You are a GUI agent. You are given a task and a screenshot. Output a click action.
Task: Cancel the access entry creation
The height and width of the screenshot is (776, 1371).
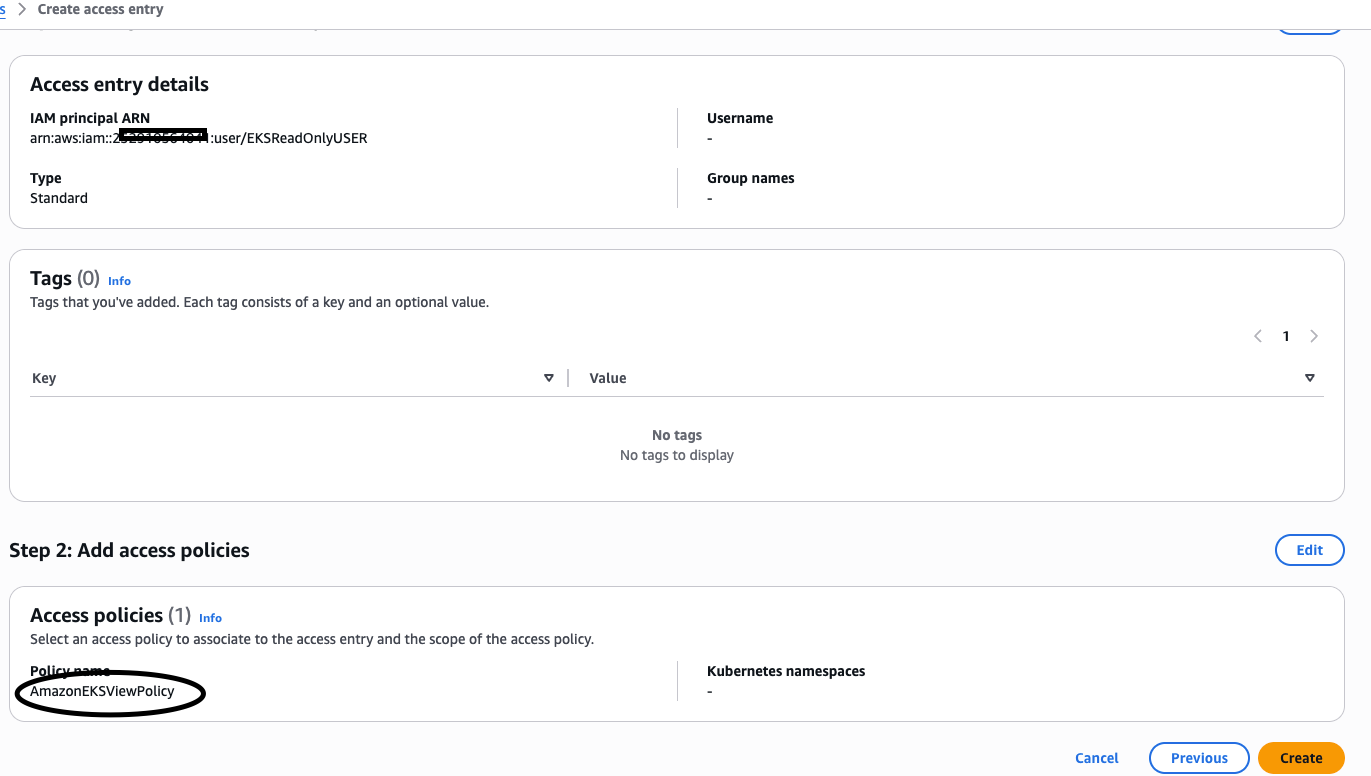[x=1096, y=758]
